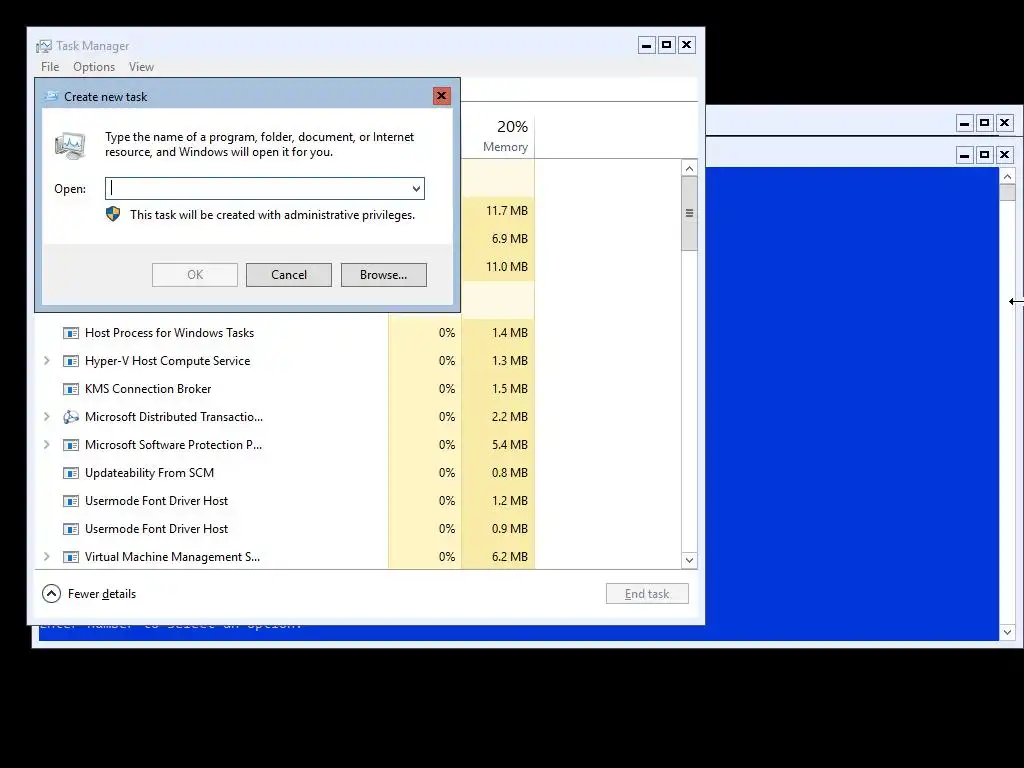Click the Updateability From SCM icon
Image resolution: width=1024 pixels, height=768 pixels.
(71, 473)
